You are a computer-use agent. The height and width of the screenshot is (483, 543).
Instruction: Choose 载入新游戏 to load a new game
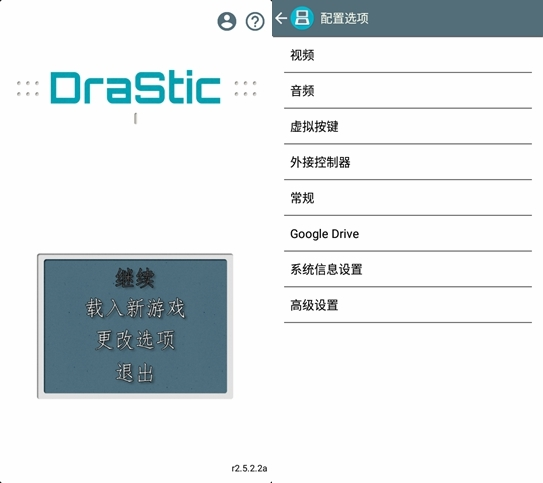(135, 308)
